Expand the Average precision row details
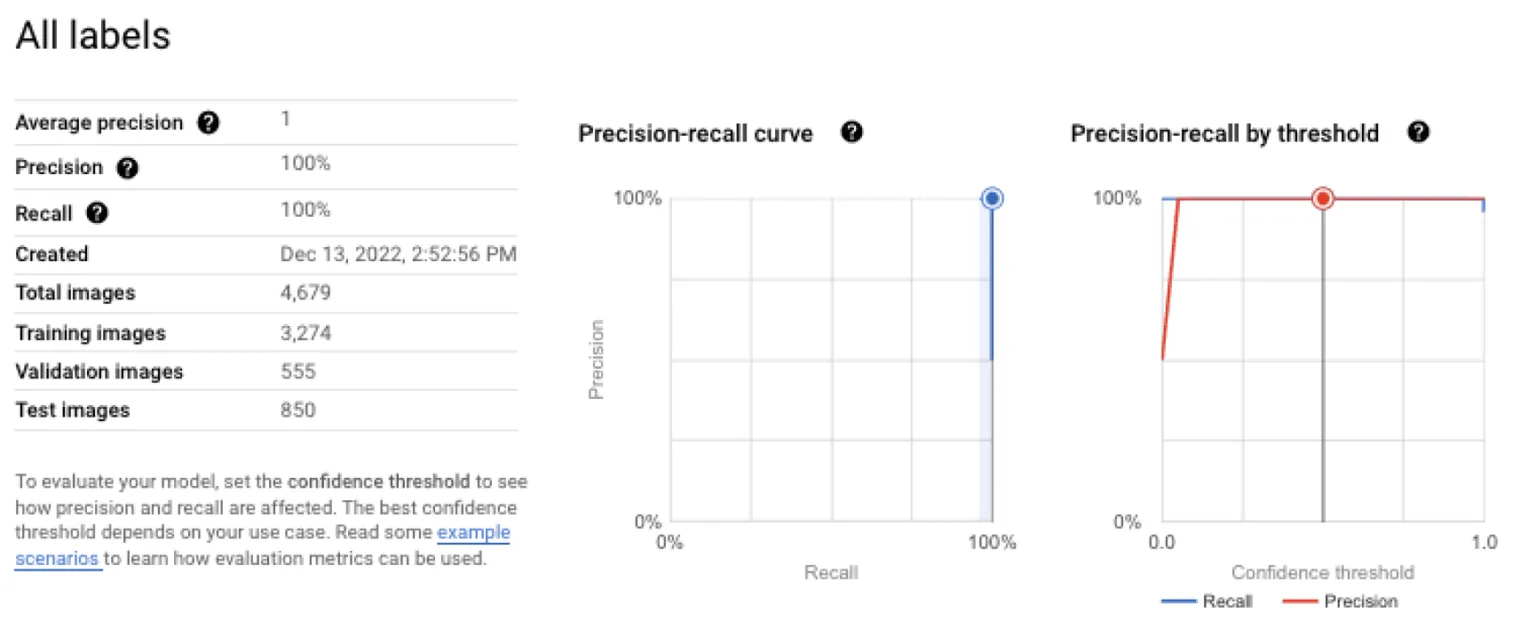Screen dimensions: 1536x629 (98, 122)
